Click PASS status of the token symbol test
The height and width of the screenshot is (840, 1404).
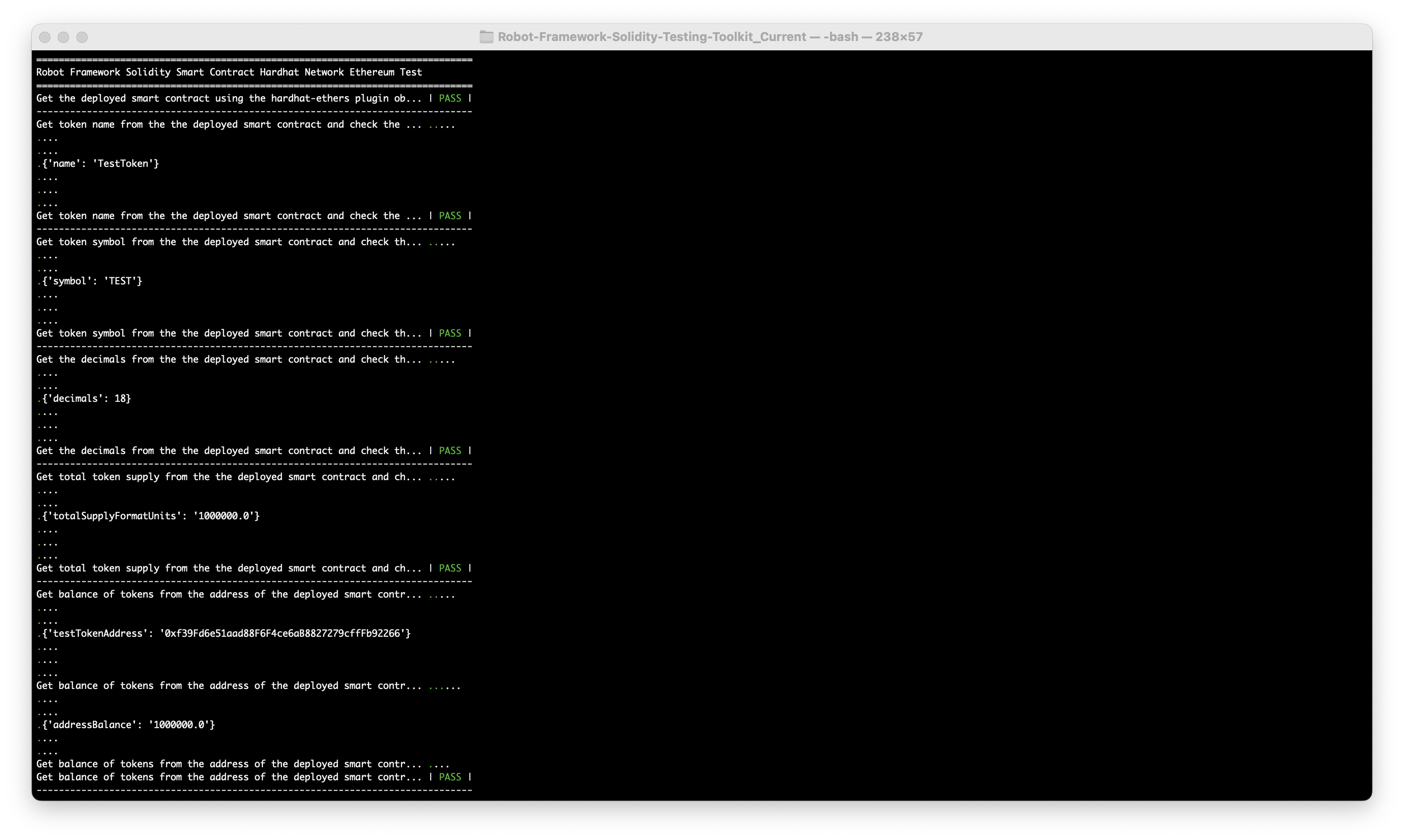pos(450,333)
